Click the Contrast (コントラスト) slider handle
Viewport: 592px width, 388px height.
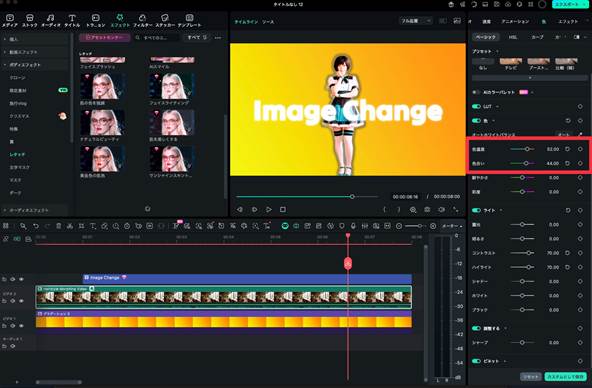(529, 253)
